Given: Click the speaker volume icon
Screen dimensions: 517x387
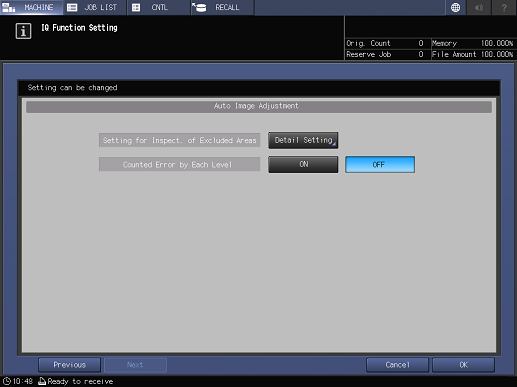Looking at the screenshot, I should (479, 7).
